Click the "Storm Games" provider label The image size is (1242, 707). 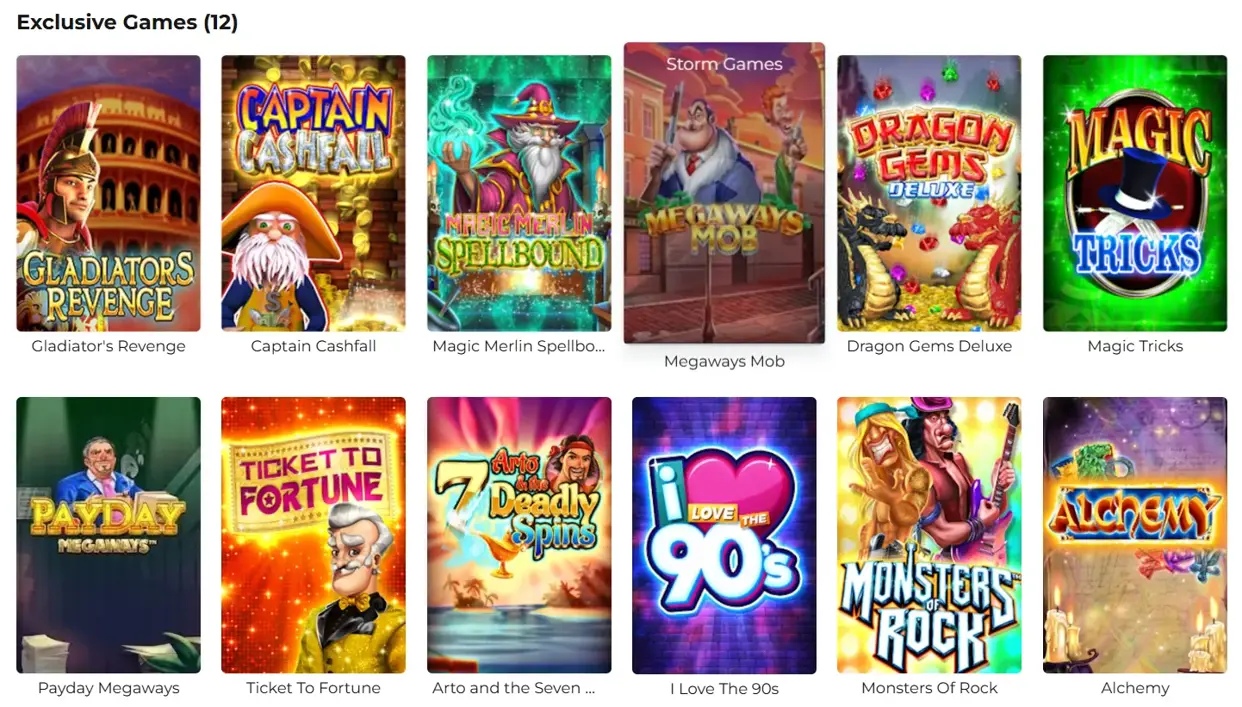pyautogui.click(x=724, y=64)
